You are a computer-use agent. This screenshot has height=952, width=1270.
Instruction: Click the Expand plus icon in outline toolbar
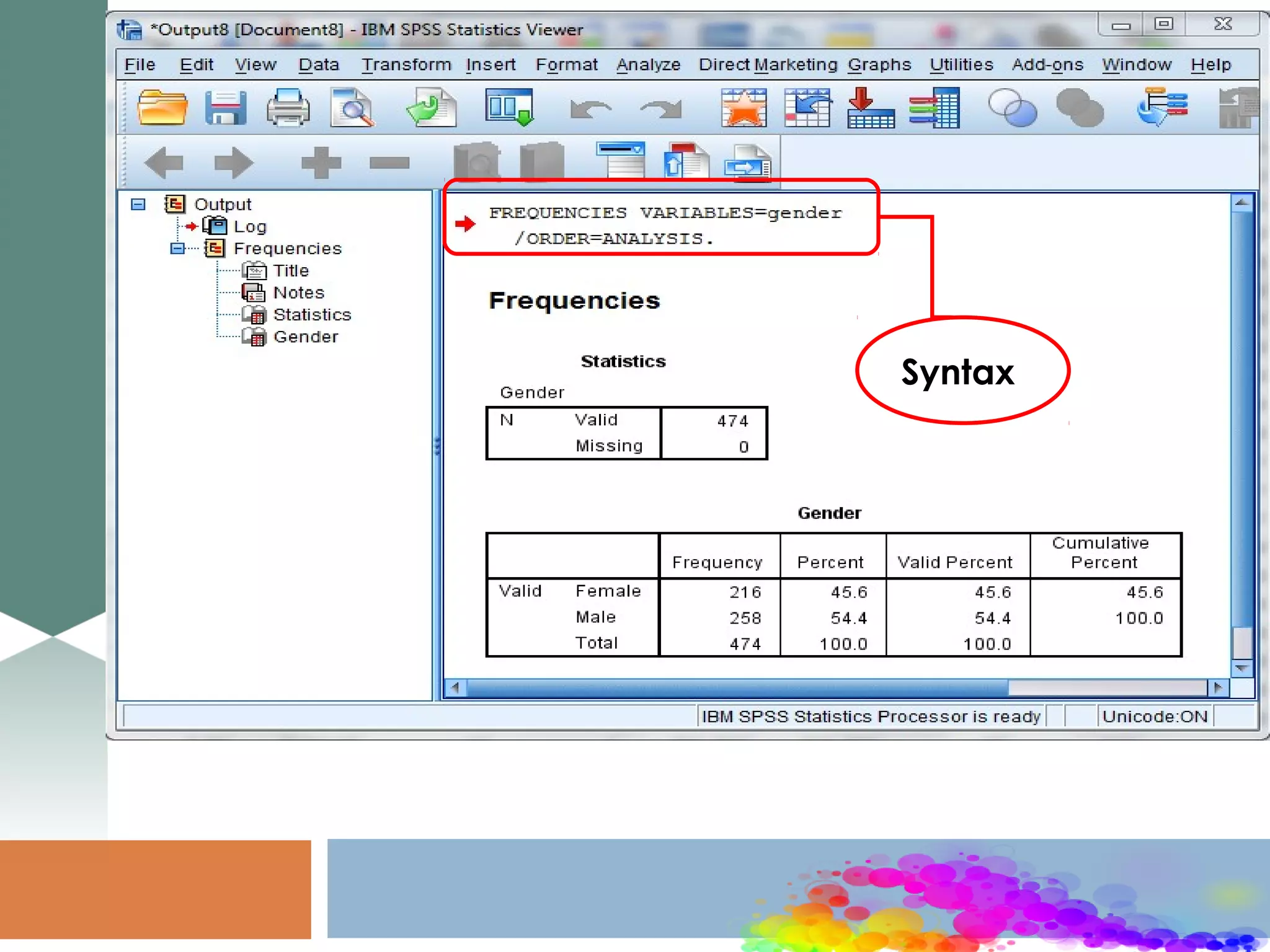pyautogui.click(x=321, y=163)
